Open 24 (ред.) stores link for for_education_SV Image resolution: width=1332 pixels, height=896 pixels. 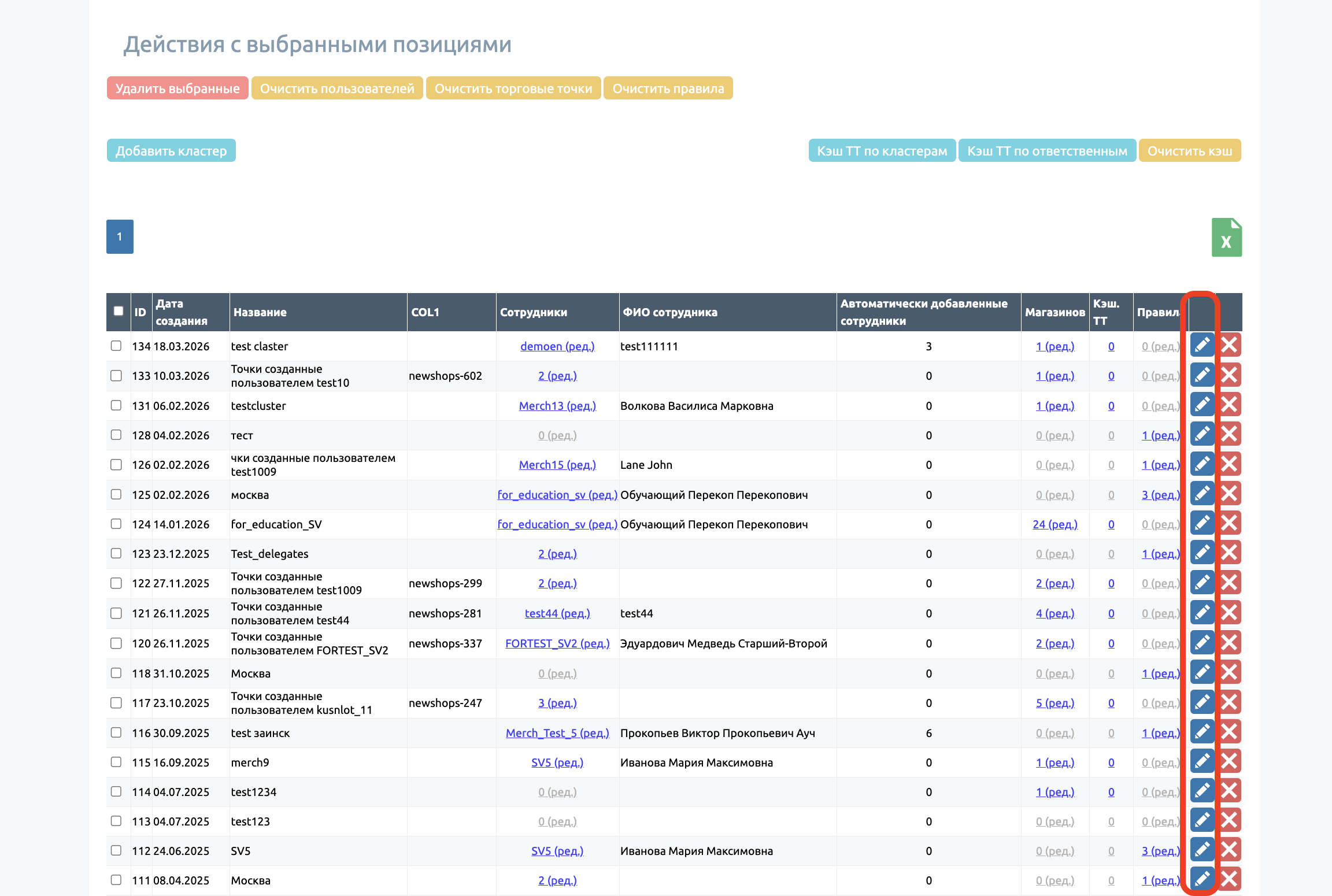click(1054, 524)
